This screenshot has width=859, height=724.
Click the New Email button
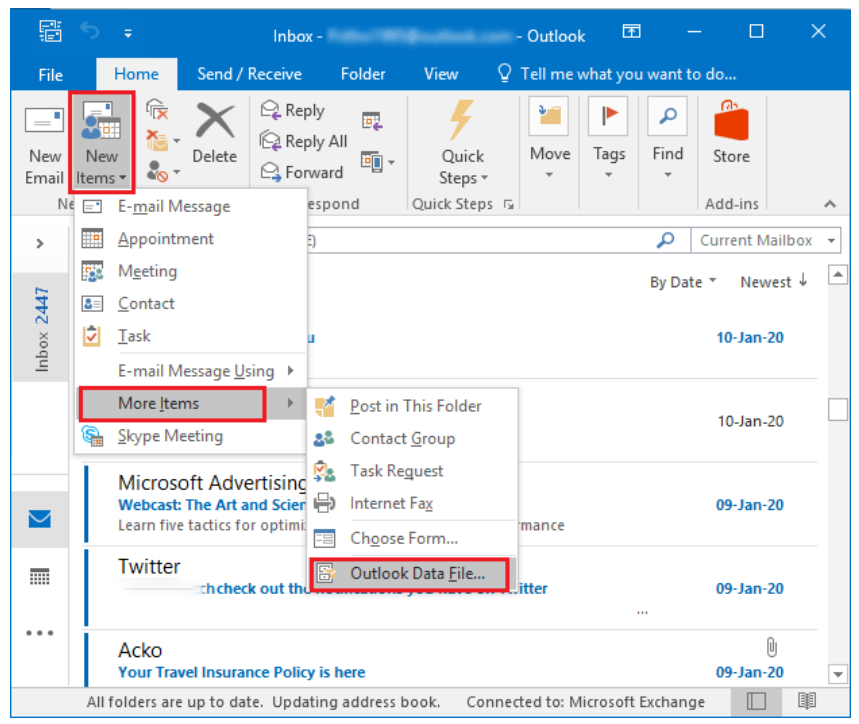click(x=44, y=145)
